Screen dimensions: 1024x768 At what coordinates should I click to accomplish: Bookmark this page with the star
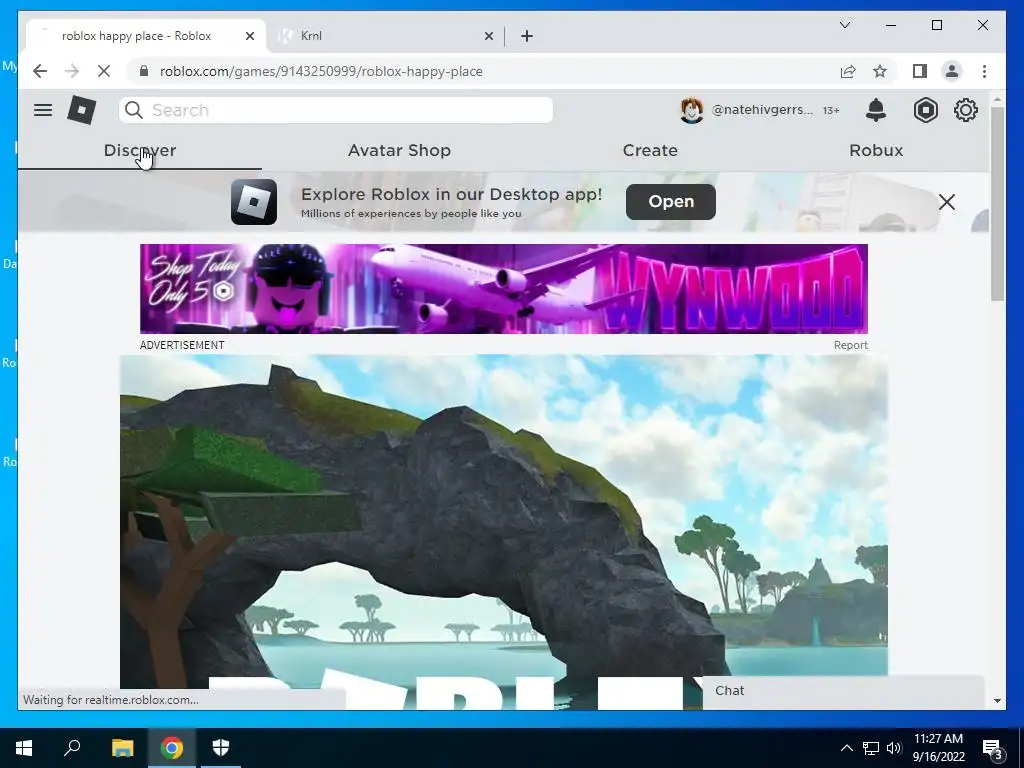880,71
